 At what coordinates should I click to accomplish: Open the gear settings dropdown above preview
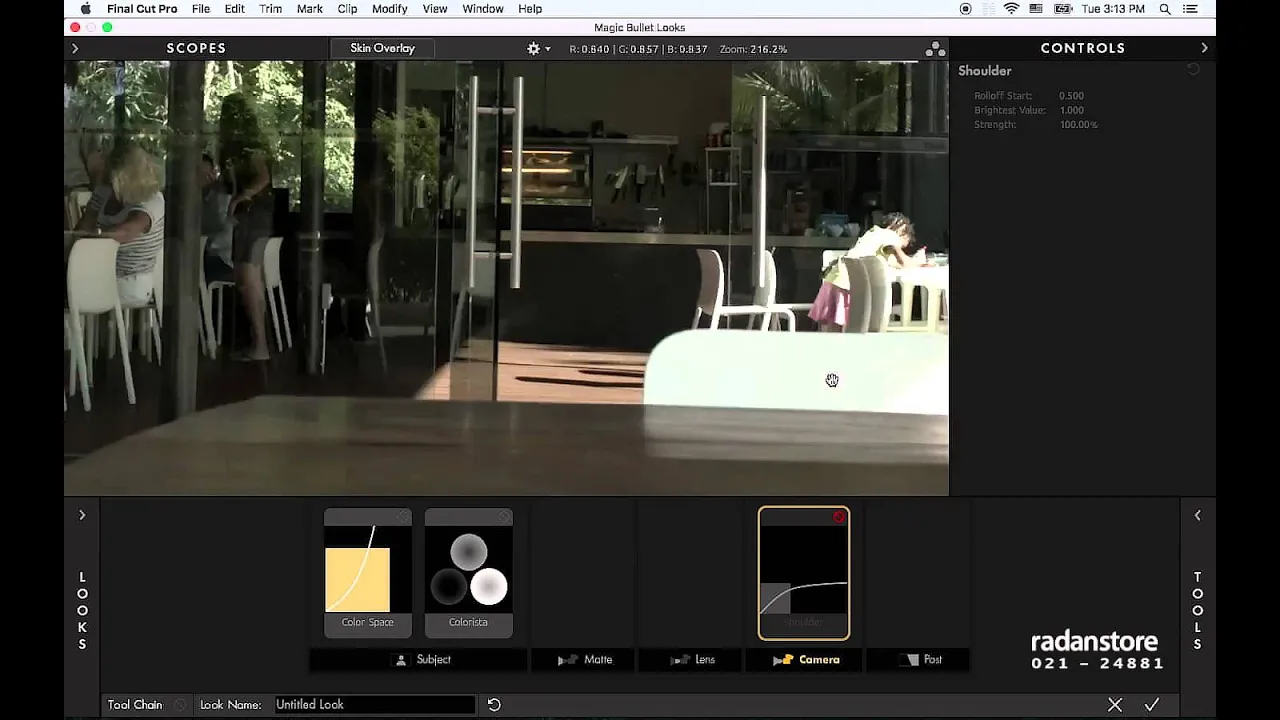[539, 49]
